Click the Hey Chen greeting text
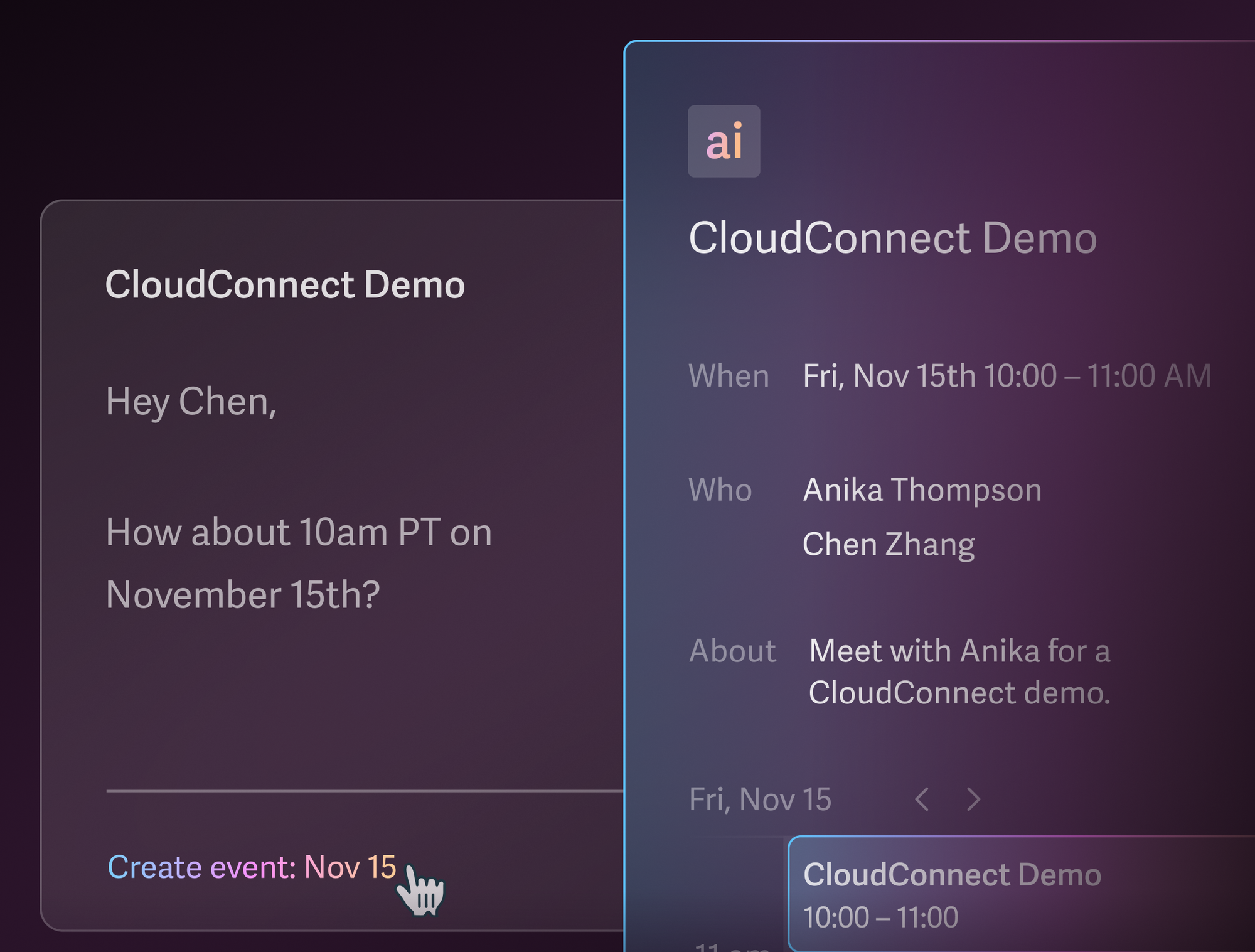 (191, 402)
